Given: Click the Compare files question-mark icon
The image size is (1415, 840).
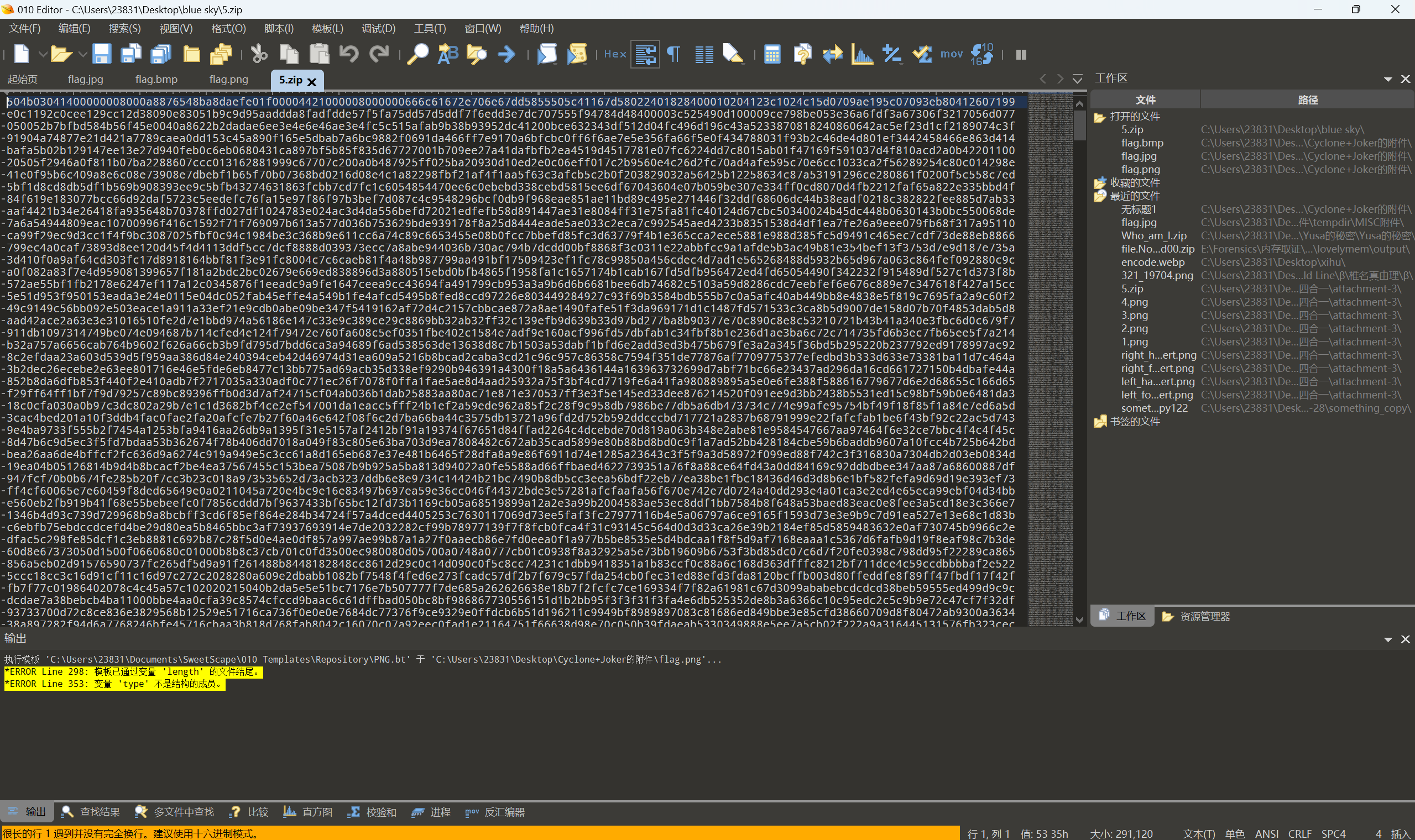Looking at the screenshot, I should 802,54.
